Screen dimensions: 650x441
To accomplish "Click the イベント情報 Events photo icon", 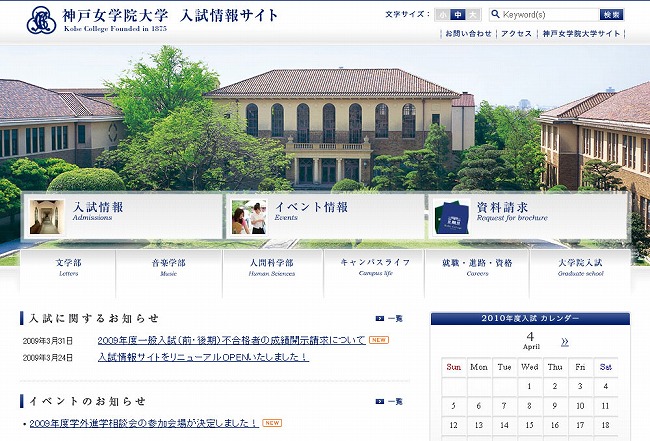I will coord(249,216).
